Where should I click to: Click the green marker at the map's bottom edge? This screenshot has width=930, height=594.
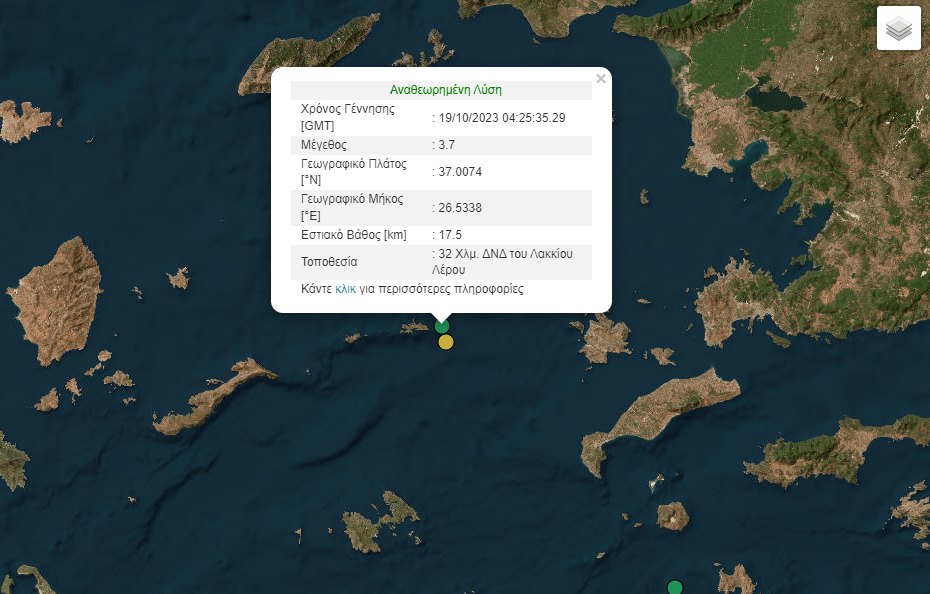point(675,587)
